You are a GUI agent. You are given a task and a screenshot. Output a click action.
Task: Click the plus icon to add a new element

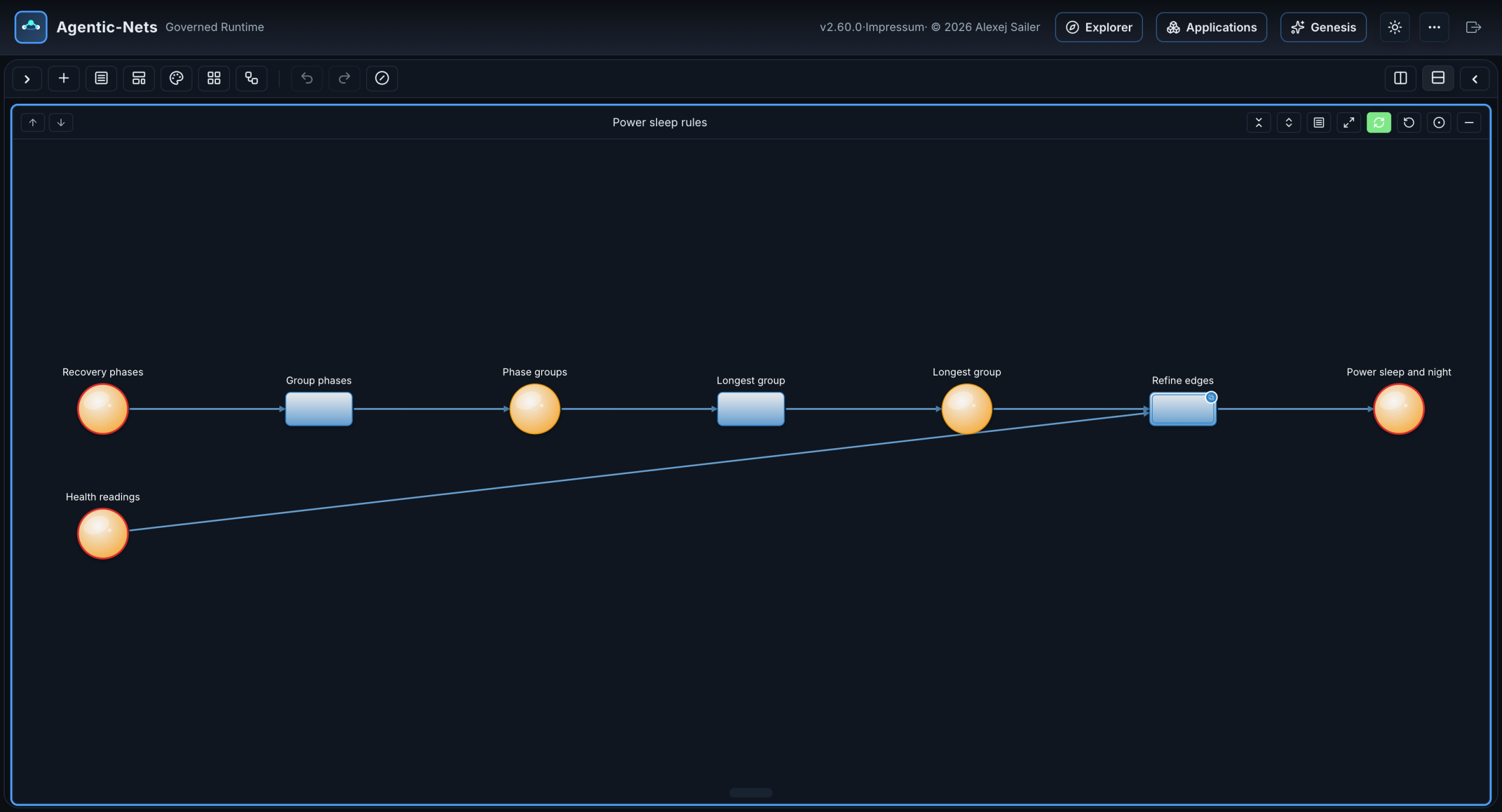[64, 78]
